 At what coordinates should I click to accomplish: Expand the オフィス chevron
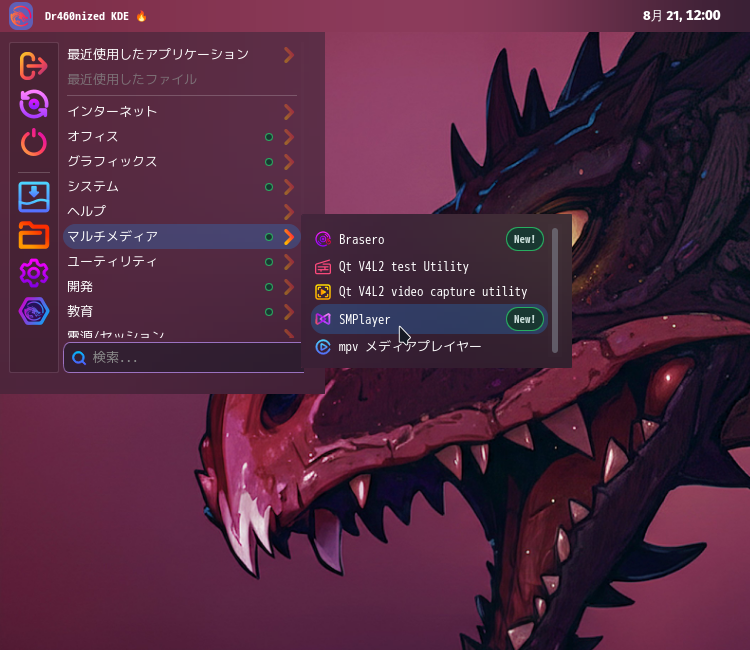click(288, 137)
